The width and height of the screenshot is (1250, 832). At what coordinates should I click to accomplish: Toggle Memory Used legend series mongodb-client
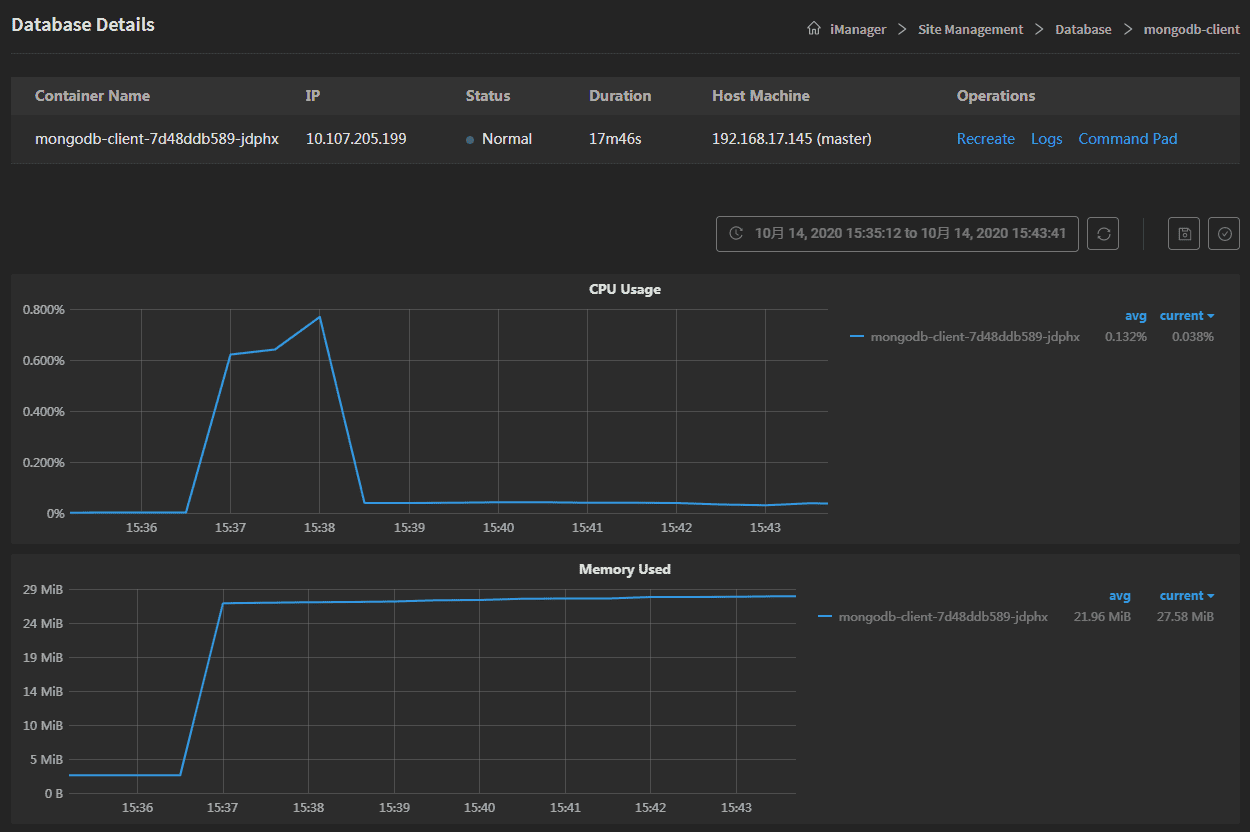[942, 617]
